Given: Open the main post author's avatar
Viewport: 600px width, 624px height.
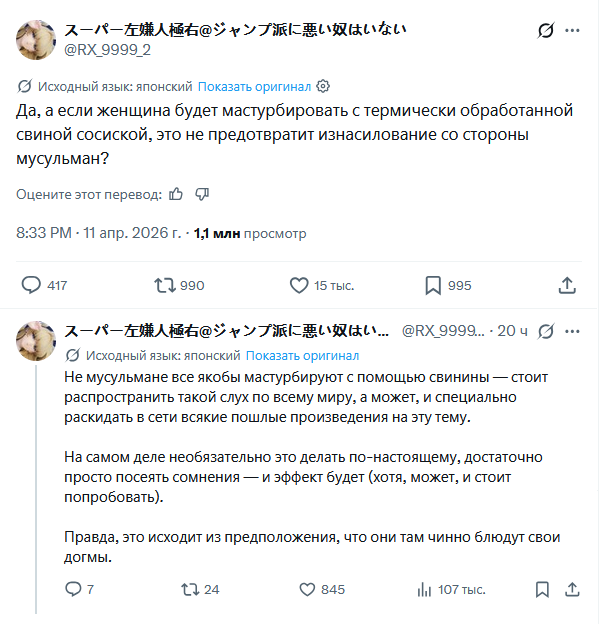Looking at the screenshot, I should pyautogui.click(x=36, y=39).
